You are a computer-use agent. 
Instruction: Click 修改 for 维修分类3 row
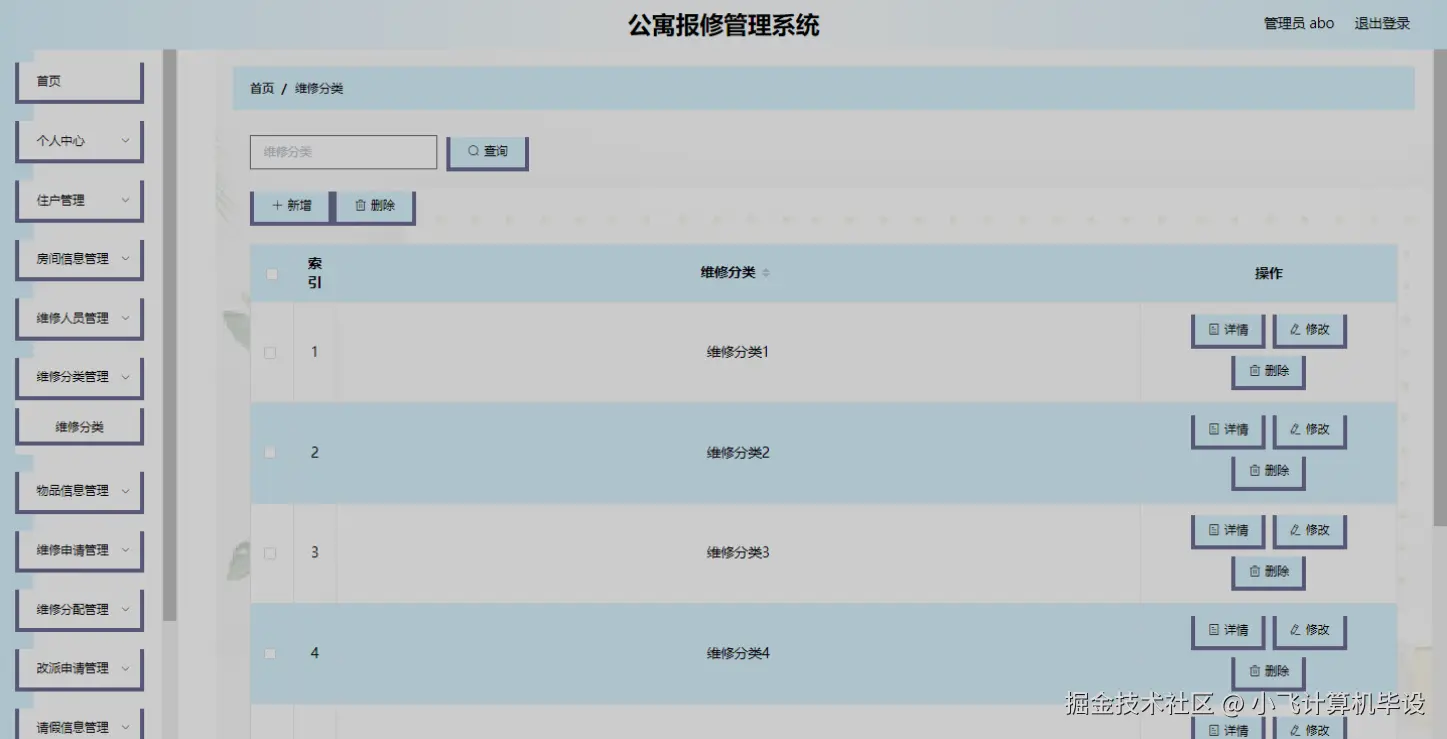[1309, 531]
